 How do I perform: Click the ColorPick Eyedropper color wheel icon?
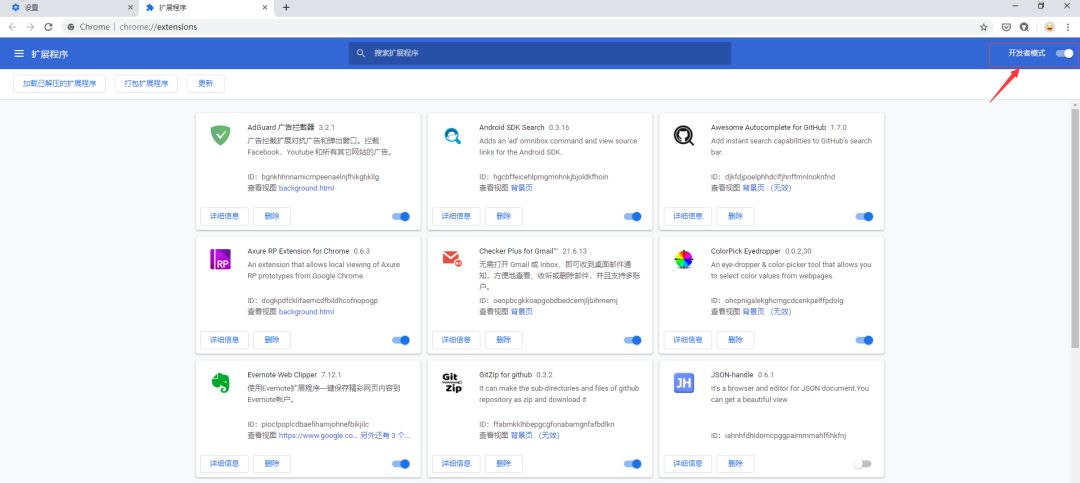684,260
